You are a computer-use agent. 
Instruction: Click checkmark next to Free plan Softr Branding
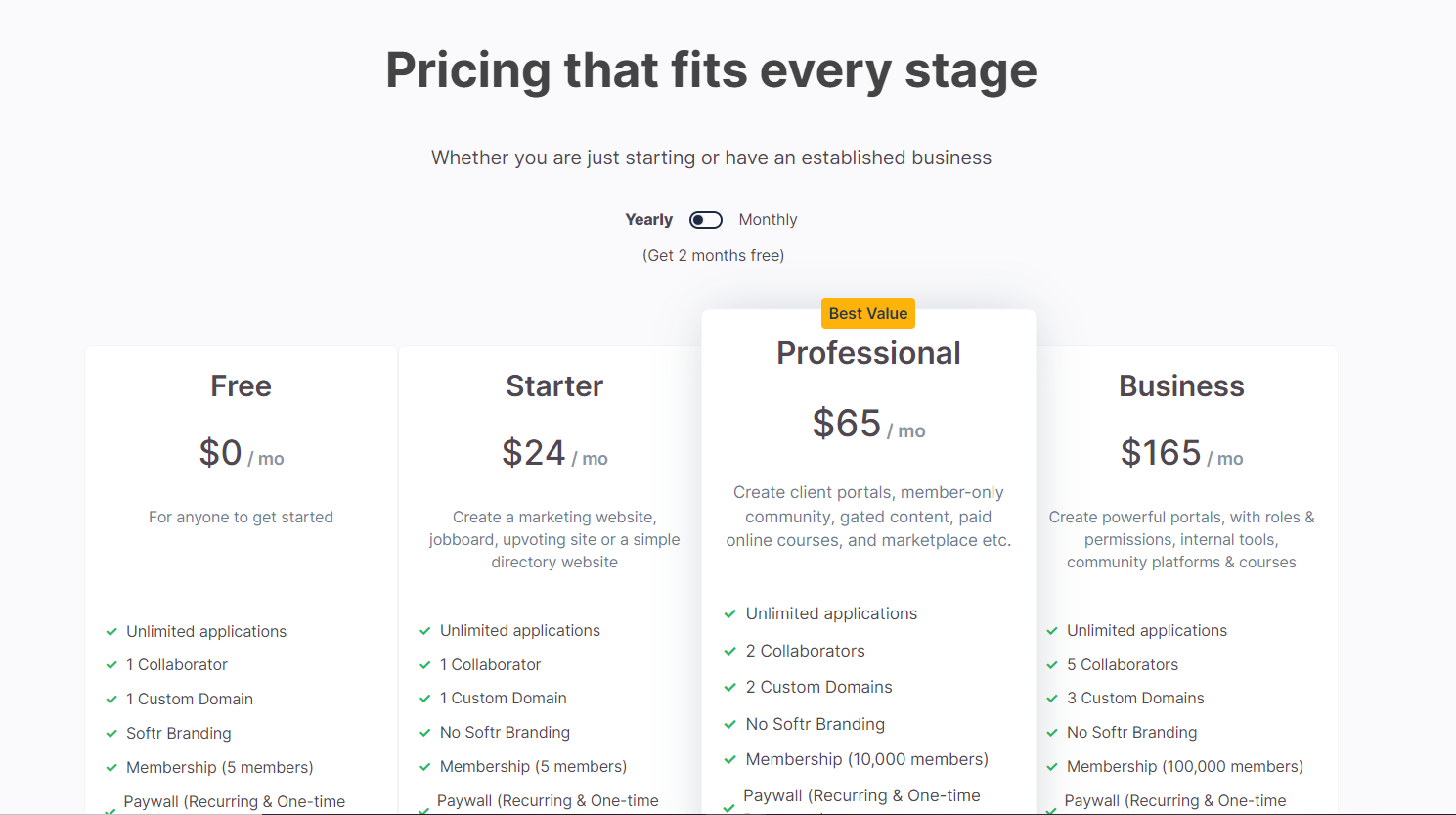(111, 734)
